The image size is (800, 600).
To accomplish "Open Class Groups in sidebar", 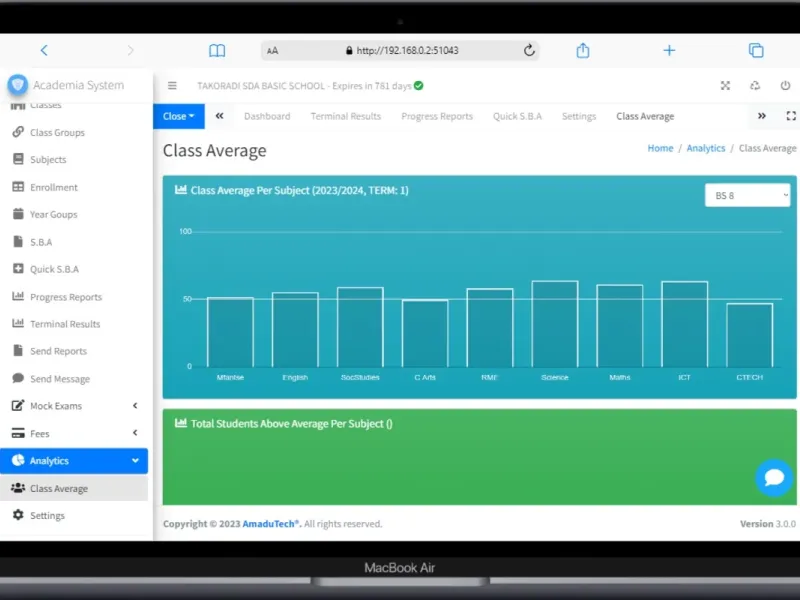I will click(74, 132).
